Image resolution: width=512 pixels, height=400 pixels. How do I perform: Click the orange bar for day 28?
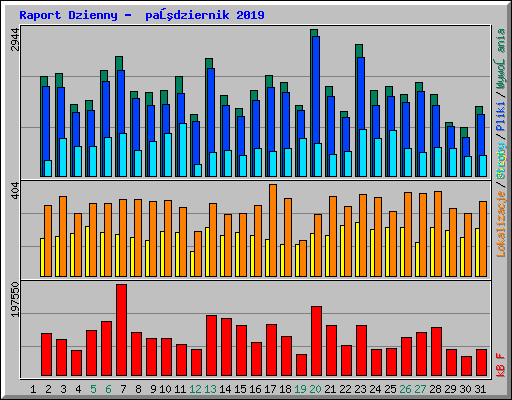click(x=438, y=234)
